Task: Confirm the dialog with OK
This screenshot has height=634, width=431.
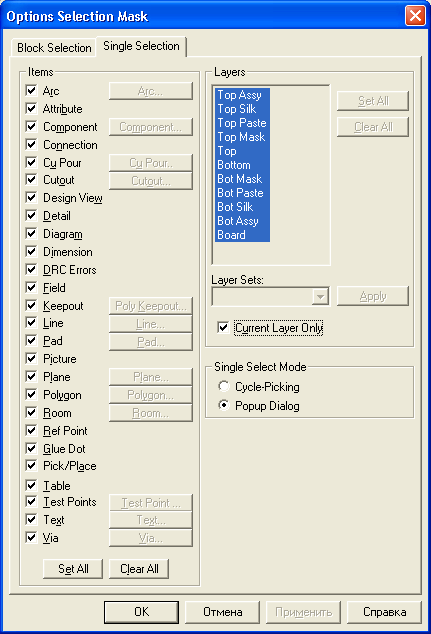Action: pos(142,612)
